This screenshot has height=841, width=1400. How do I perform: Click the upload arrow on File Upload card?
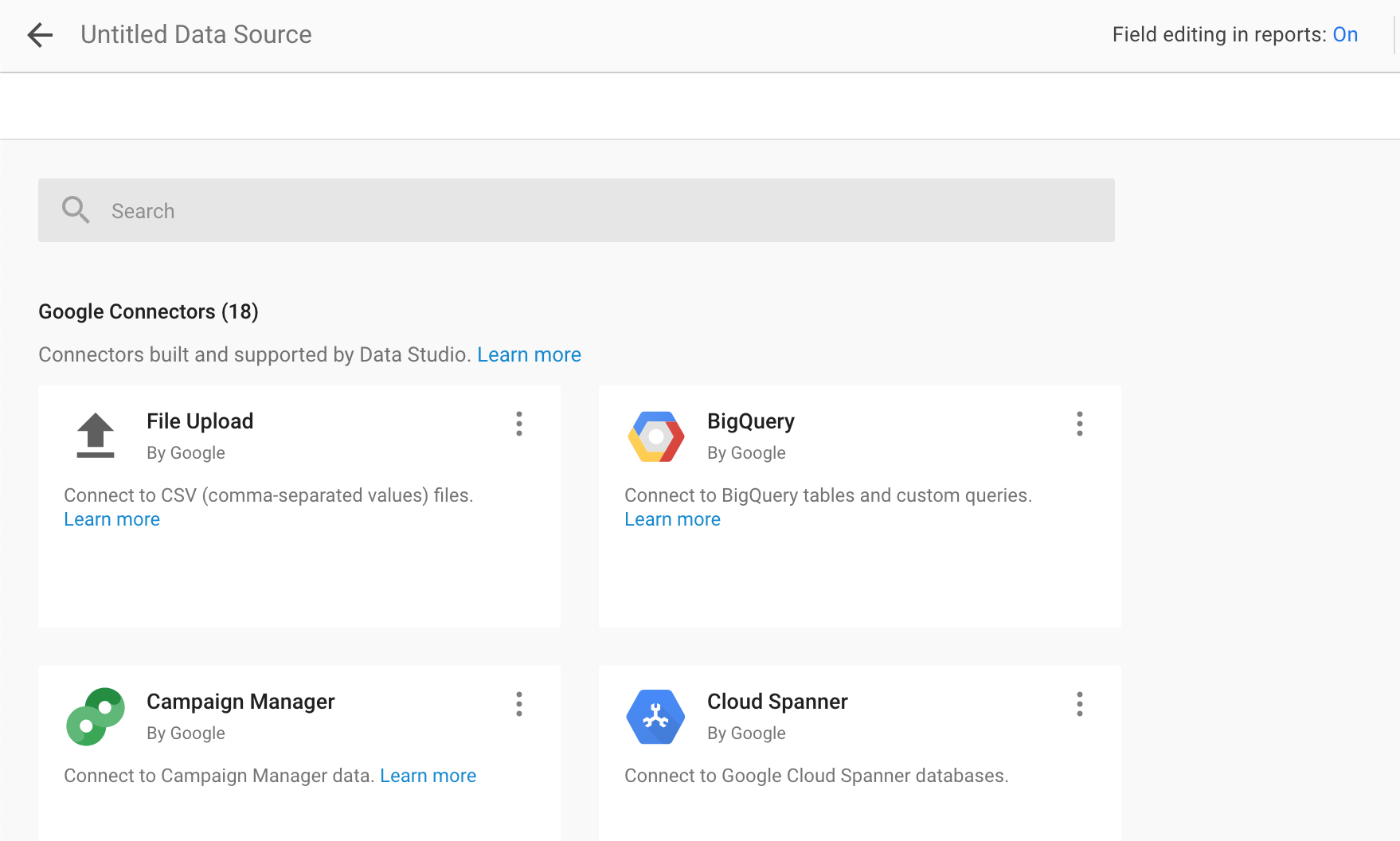tap(95, 435)
